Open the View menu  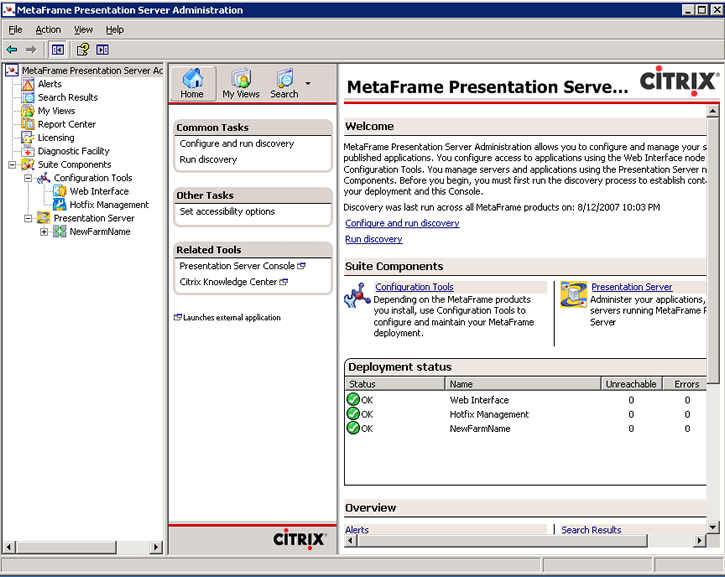(x=83, y=30)
